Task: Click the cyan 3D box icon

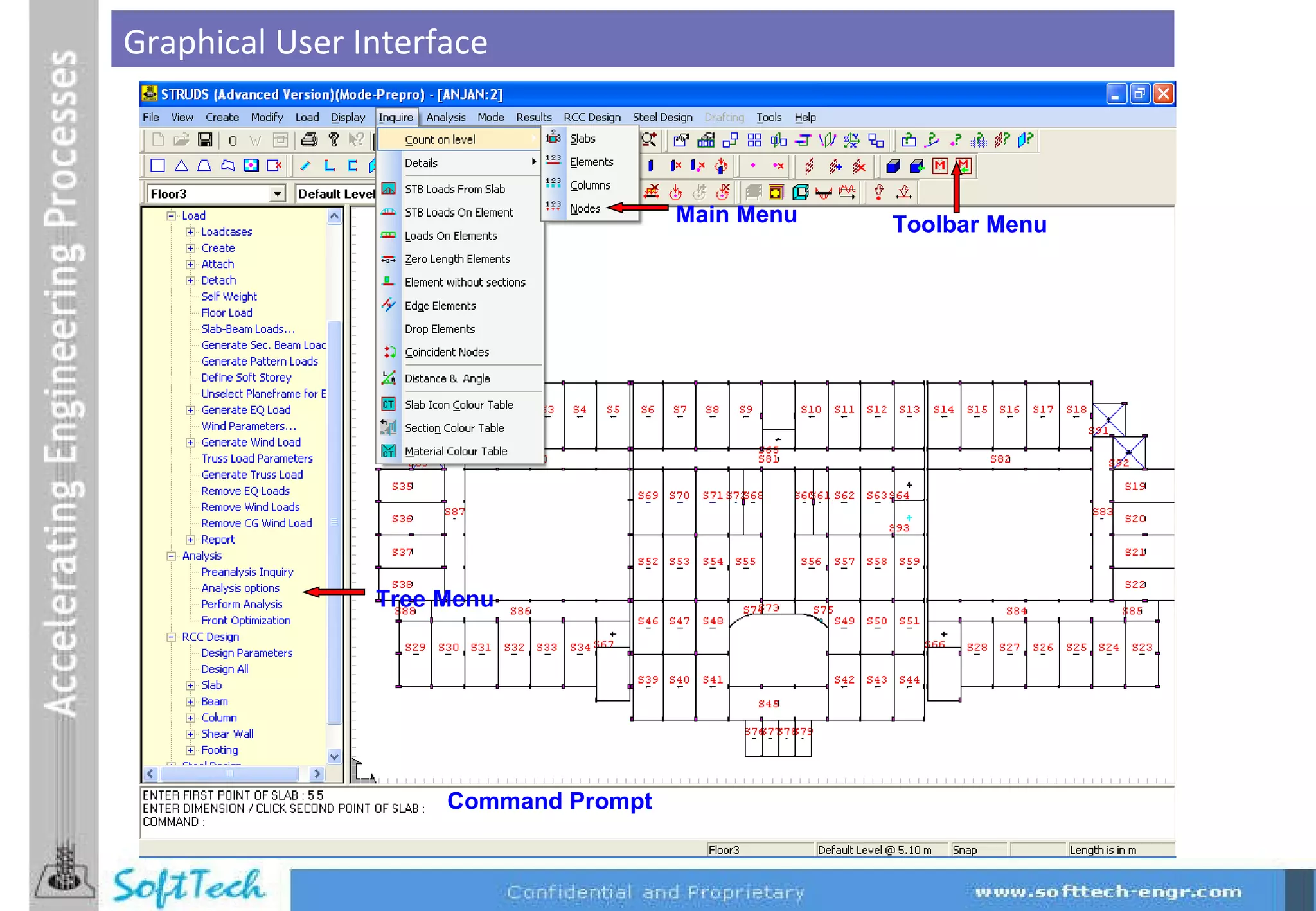Action: [x=800, y=192]
